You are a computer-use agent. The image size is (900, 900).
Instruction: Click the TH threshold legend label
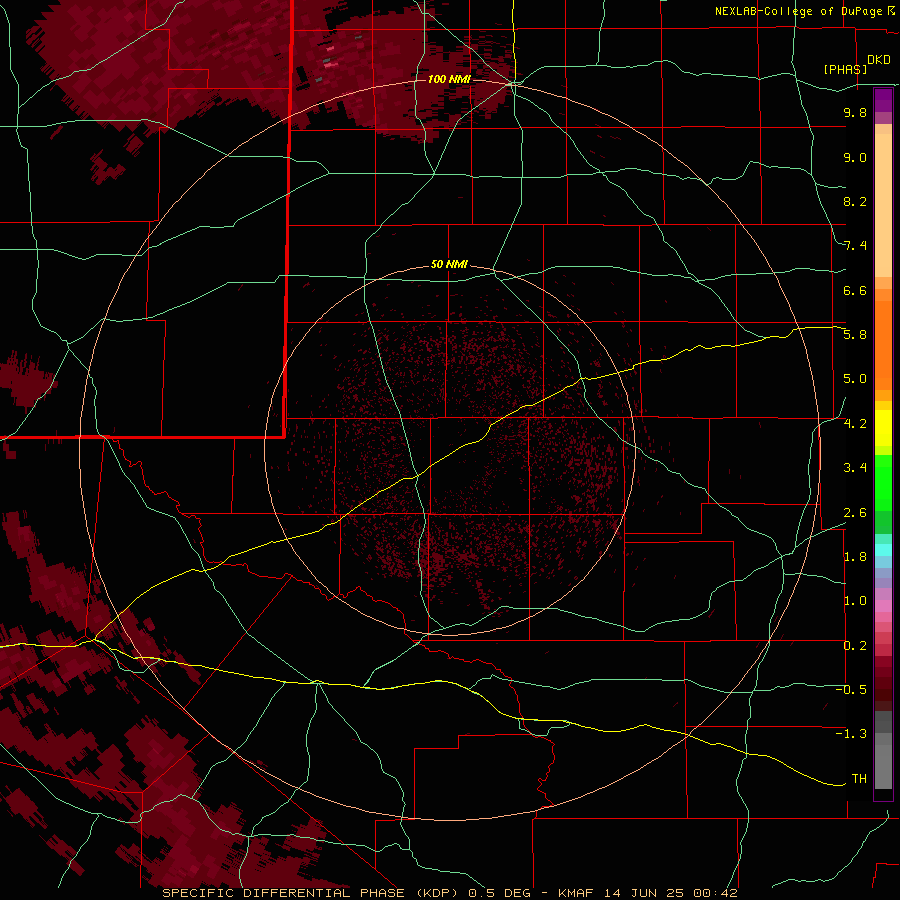[x=859, y=779]
